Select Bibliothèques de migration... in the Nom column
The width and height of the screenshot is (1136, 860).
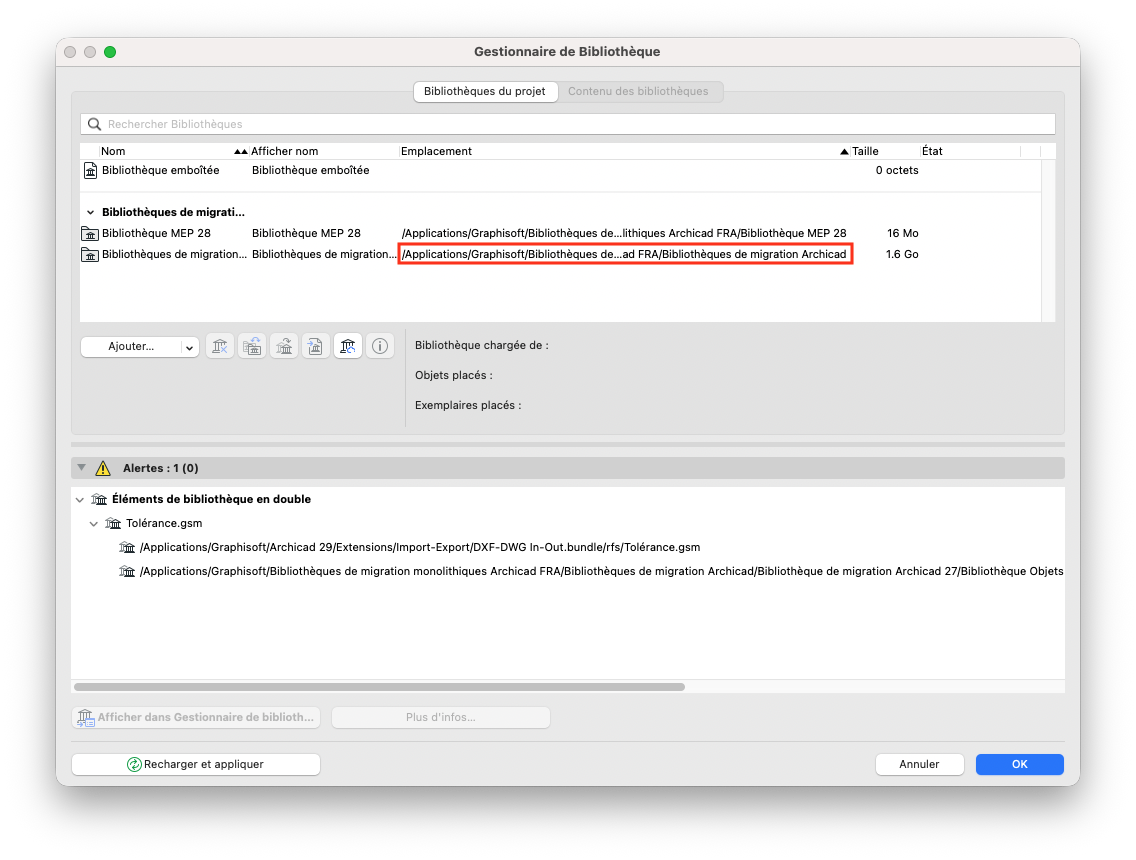point(174,254)
